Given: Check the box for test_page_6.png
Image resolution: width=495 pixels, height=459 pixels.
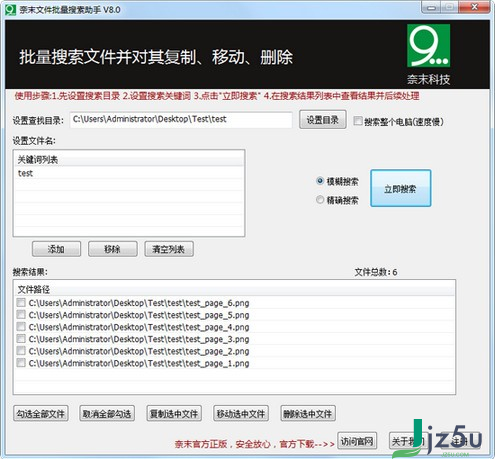Looking at the screenshot, I should point(21,302).
